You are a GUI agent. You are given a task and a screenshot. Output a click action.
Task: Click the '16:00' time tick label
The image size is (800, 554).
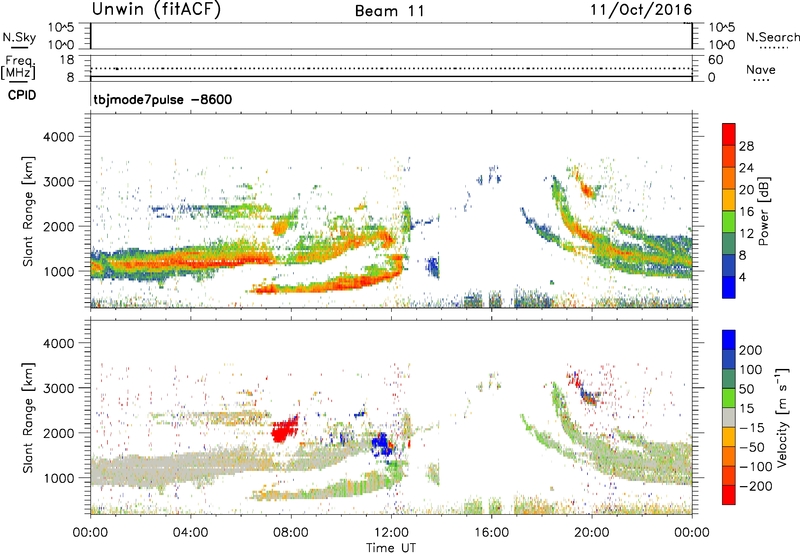[491, 533]
